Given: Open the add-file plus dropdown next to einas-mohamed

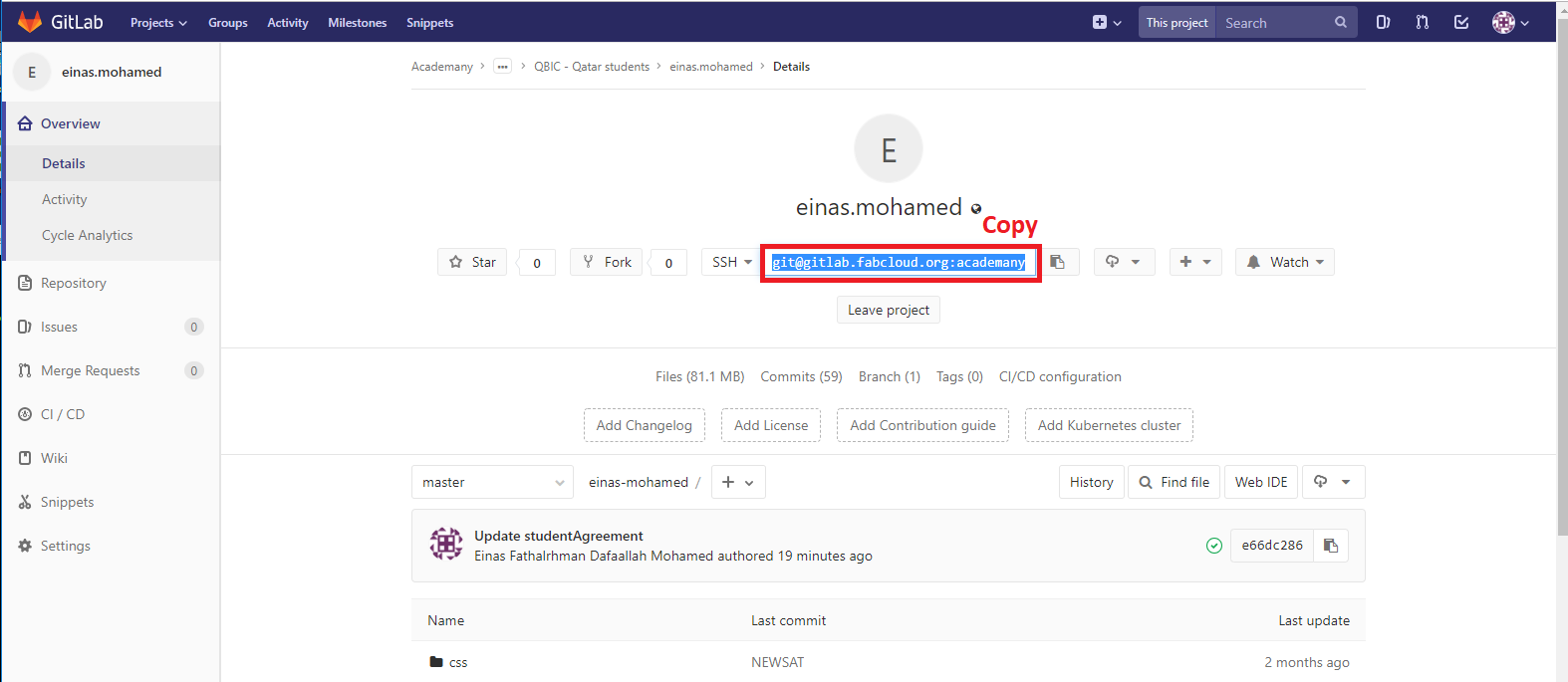Looking at the screenshot, I should pyautogui.click(x=738, y=482).
